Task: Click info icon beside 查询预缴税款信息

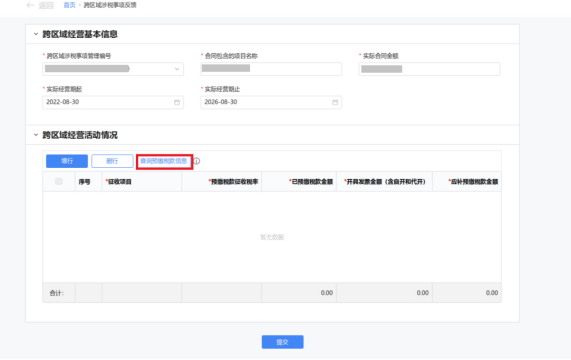Action: click(x=197, y=161)
